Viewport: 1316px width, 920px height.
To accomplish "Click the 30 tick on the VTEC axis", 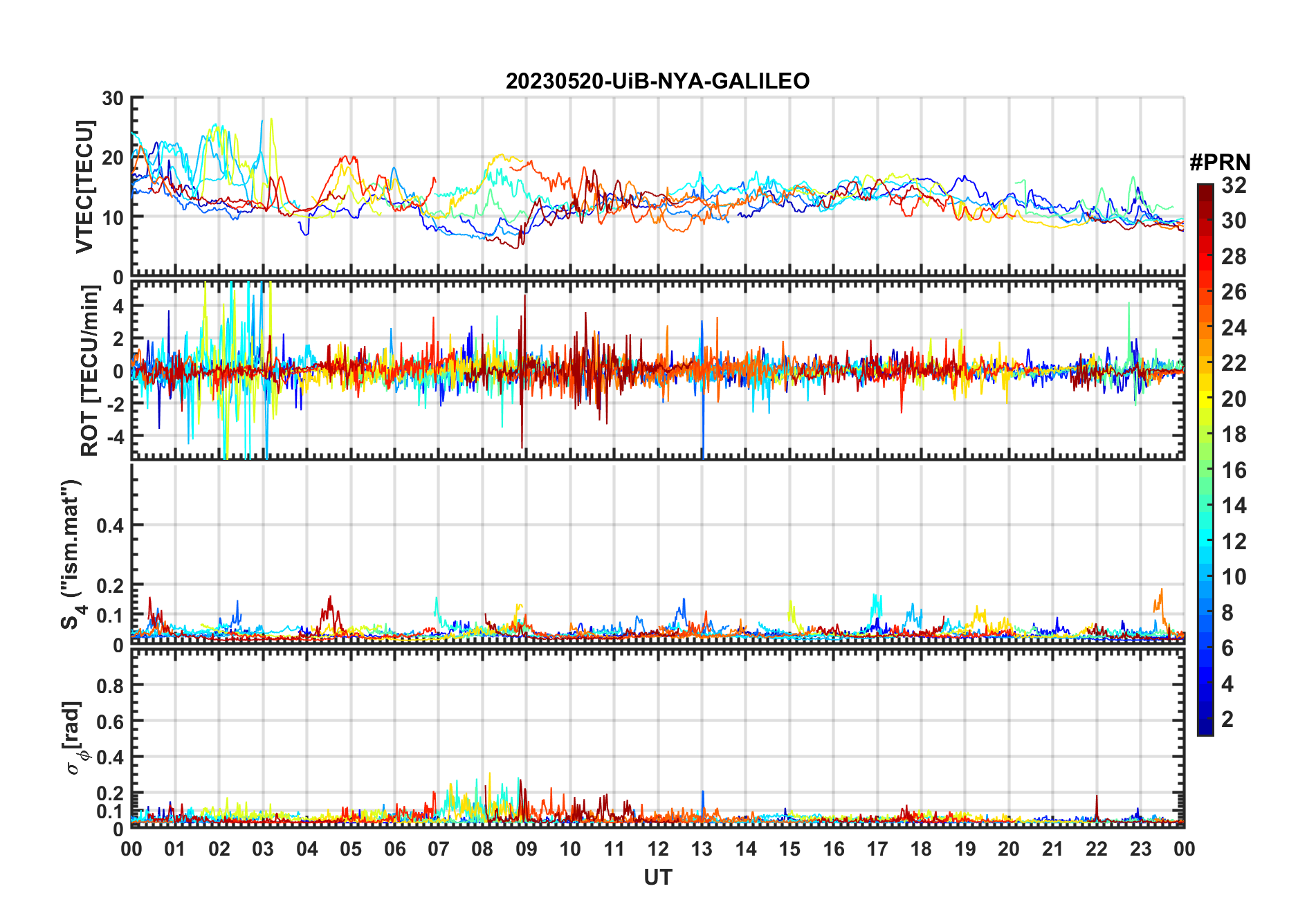I will tap(113, 99).
